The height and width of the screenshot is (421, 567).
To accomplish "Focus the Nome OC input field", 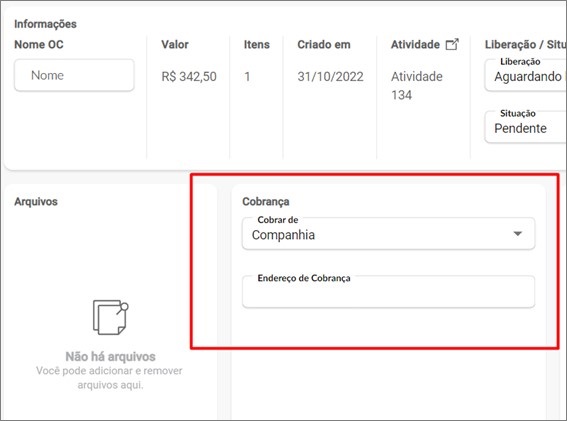I will [x=74, y=75].
